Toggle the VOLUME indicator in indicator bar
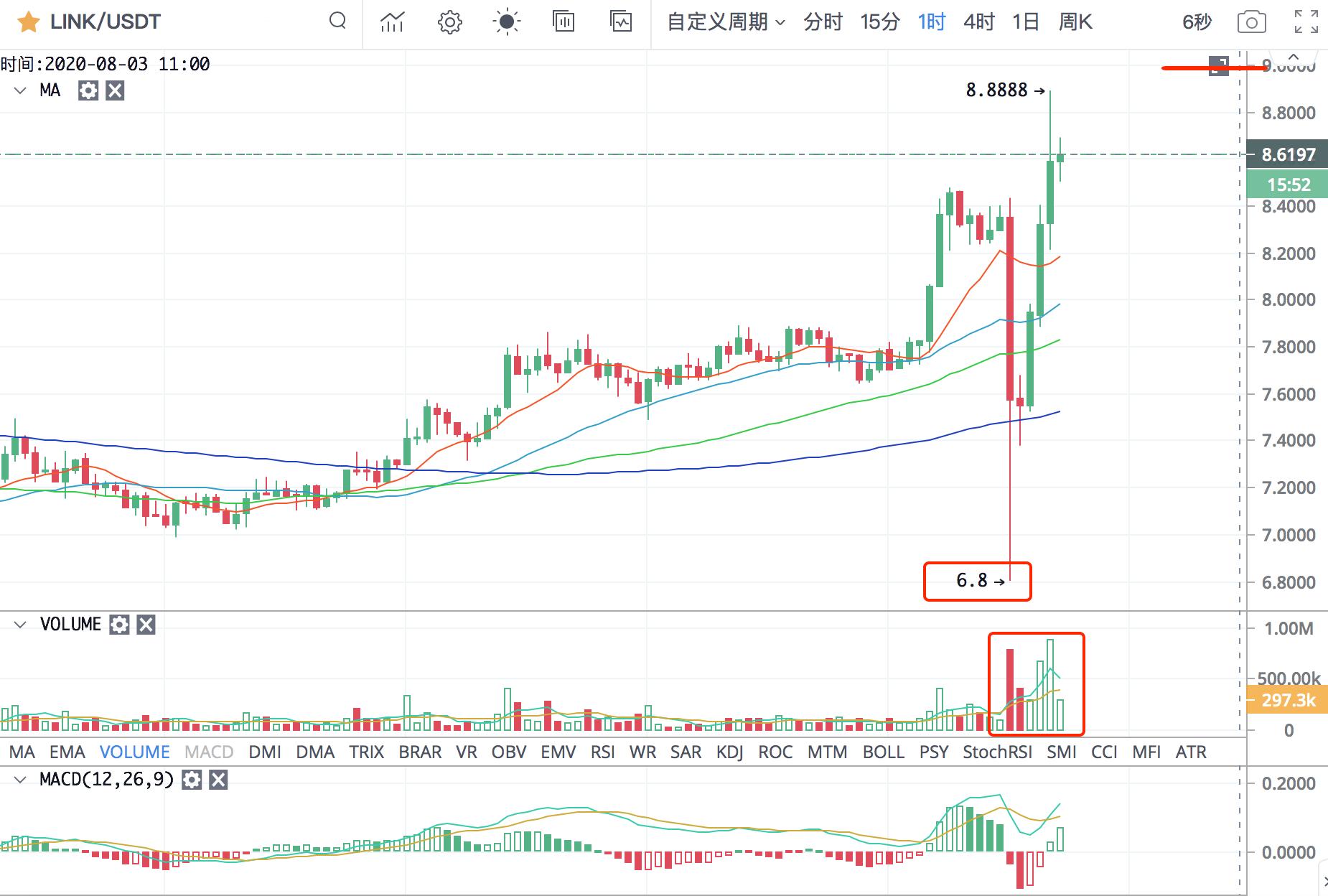 pos(135,752)
